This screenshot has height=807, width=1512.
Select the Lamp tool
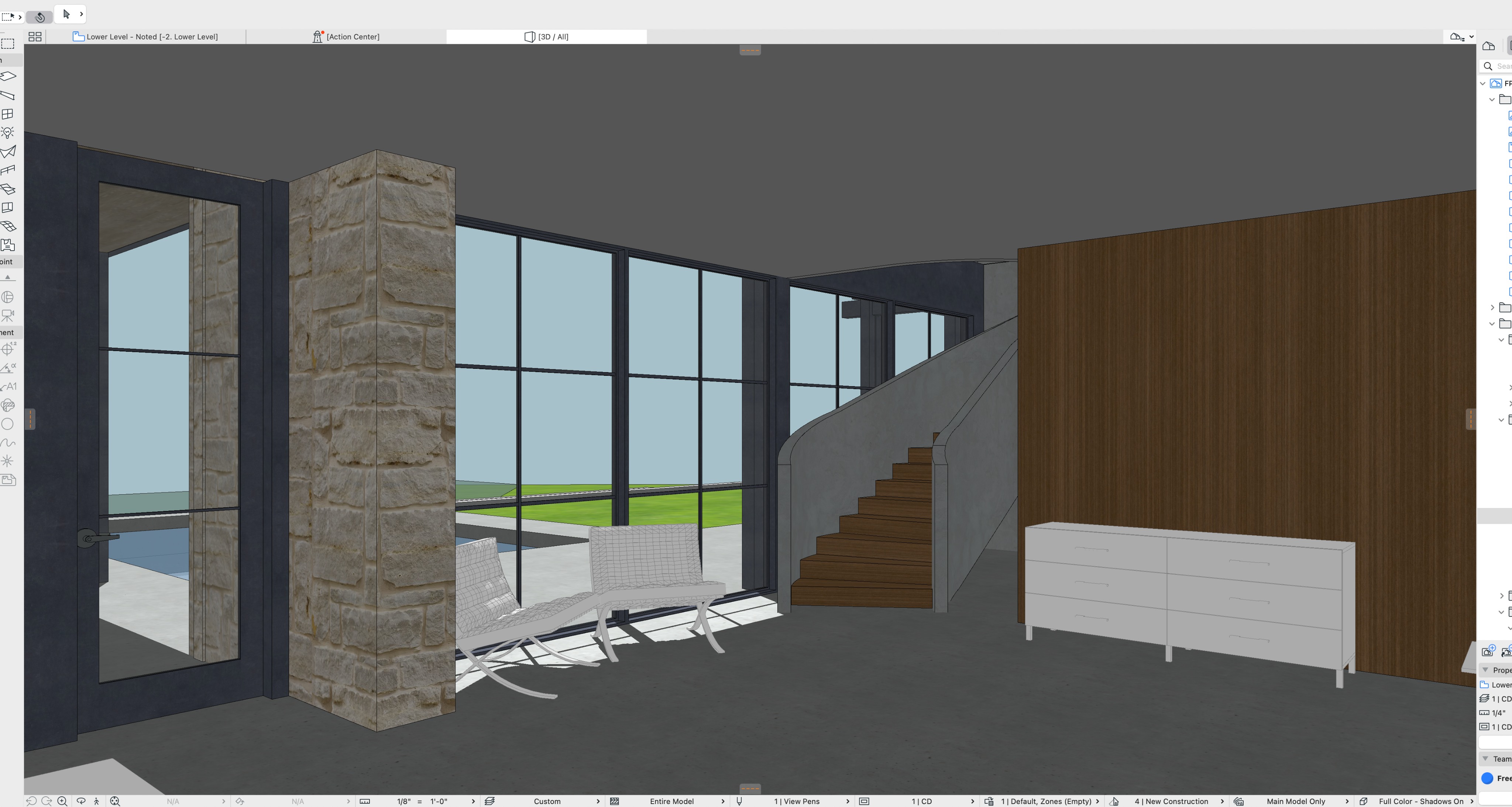8,133
